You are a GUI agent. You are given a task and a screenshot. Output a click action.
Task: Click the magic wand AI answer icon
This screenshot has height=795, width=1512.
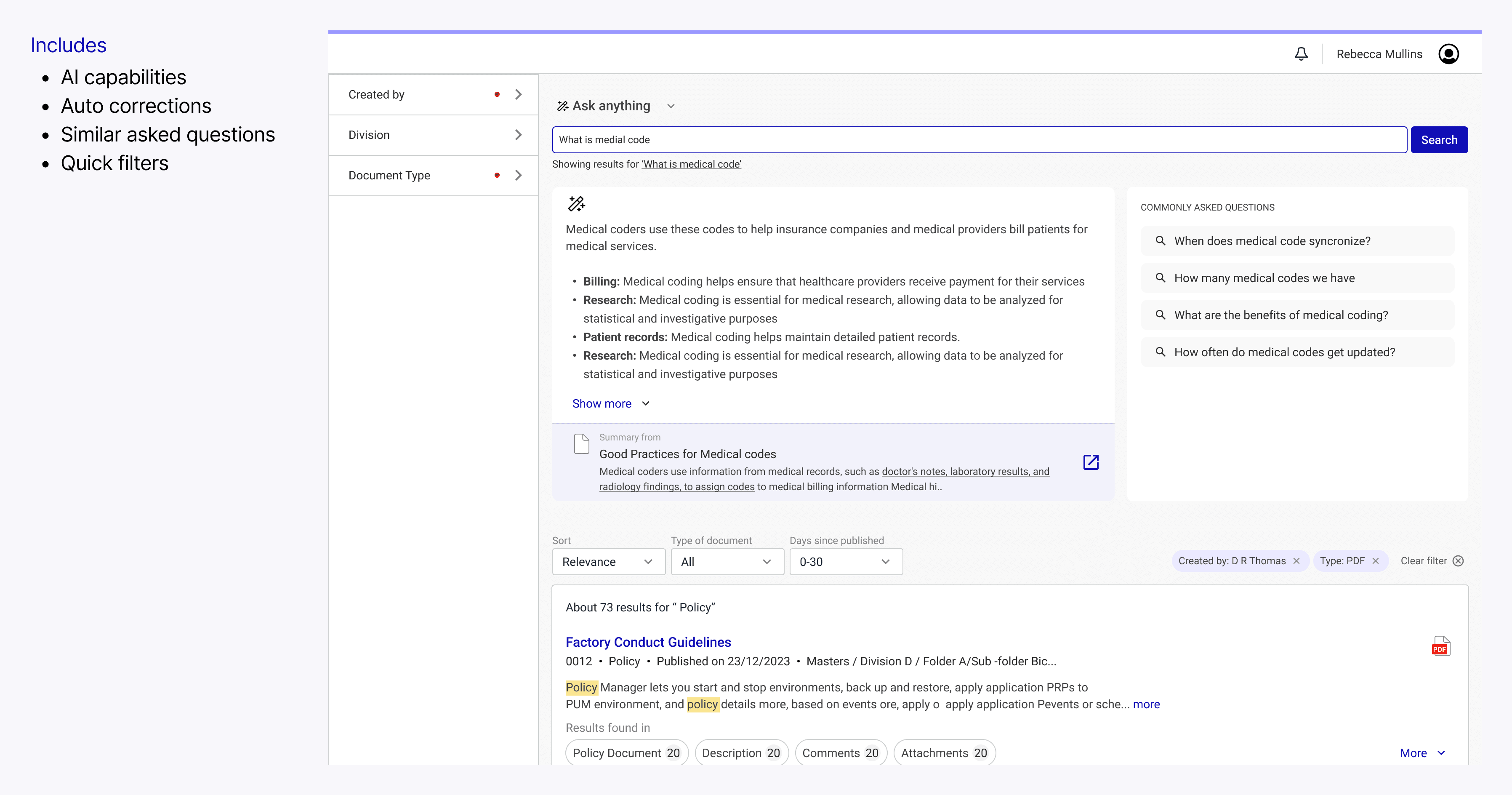click(x=576, y=204)
